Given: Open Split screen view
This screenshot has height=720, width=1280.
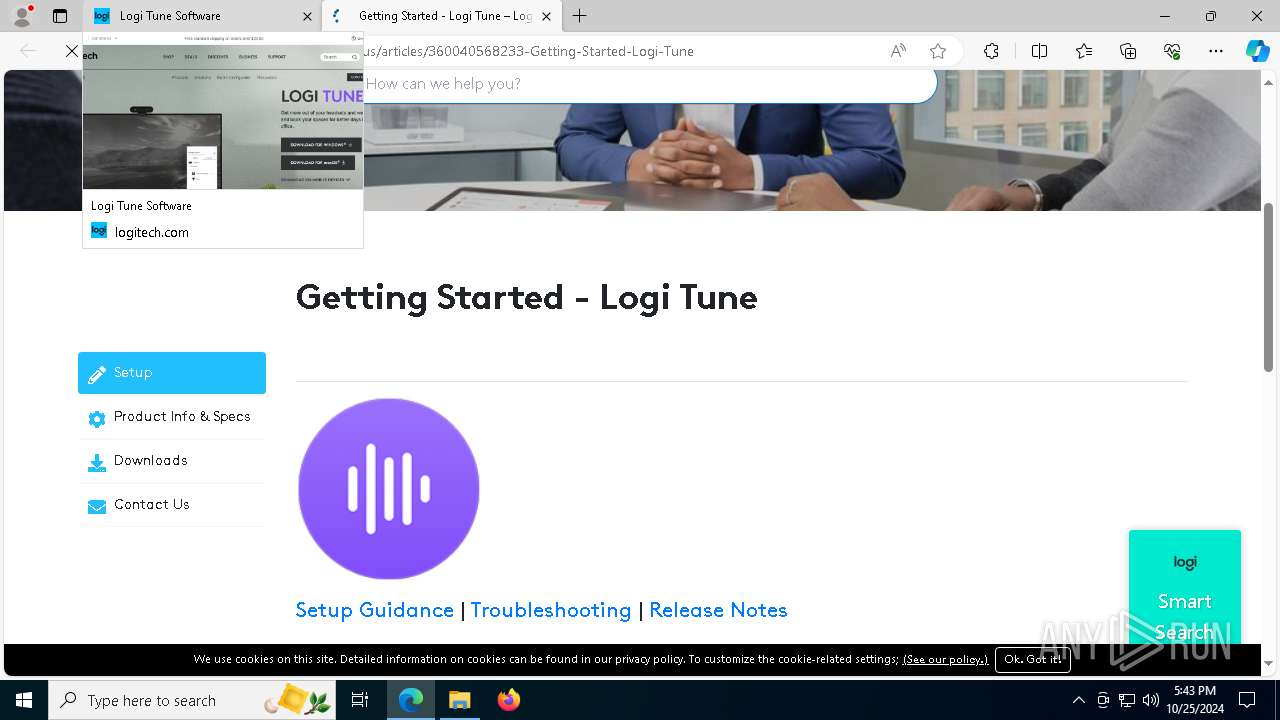Looking at the screenshot, I should 1039,51.
